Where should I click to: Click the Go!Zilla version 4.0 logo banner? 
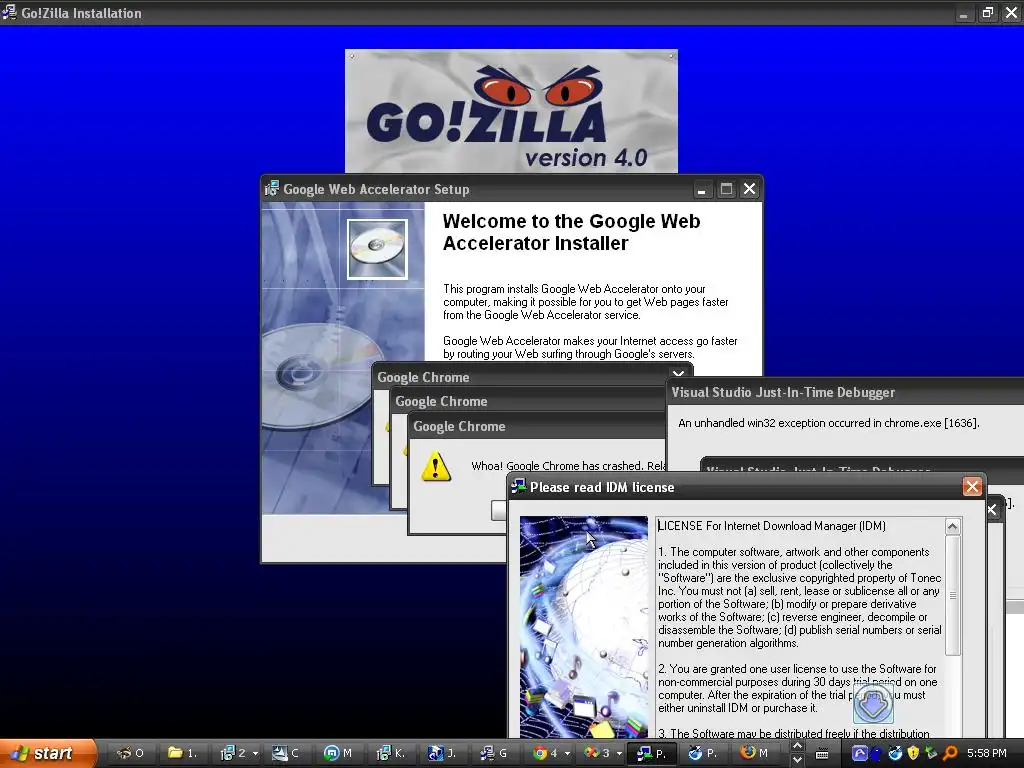click(x=511, y=111)
